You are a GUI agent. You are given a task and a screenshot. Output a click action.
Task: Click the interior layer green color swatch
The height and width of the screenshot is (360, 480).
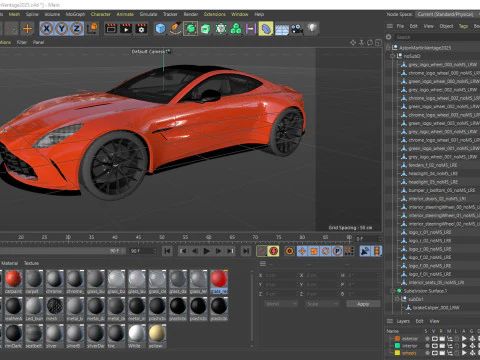coord(397,346)
